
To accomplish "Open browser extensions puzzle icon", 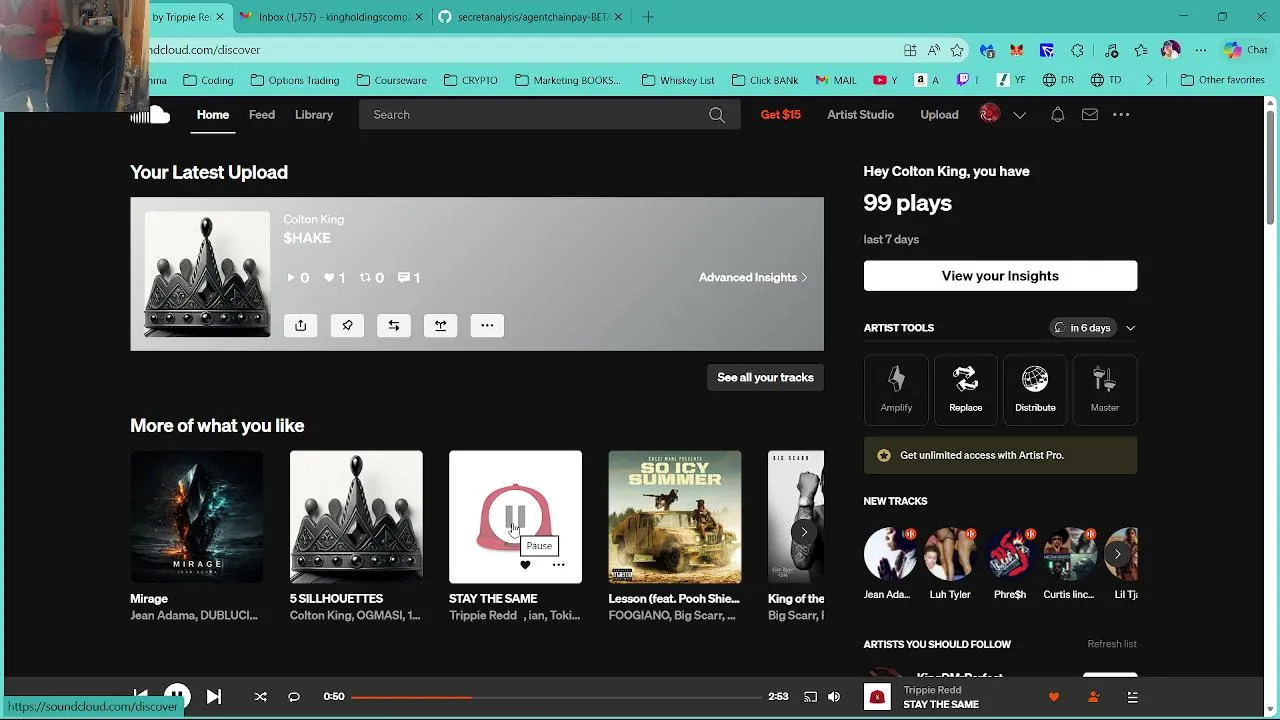I will (x=1077, y=50).
